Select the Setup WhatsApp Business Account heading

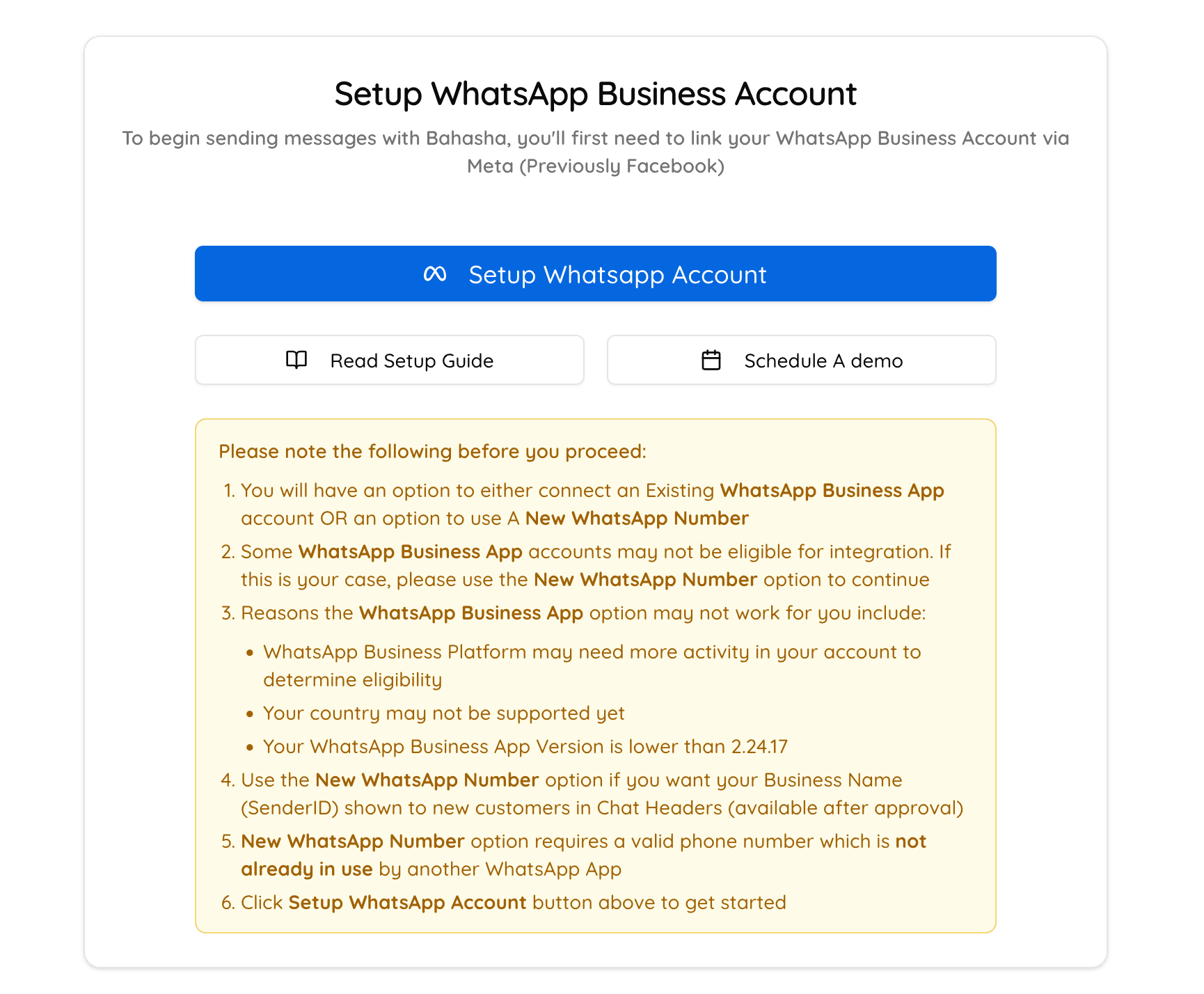[596, 93]
